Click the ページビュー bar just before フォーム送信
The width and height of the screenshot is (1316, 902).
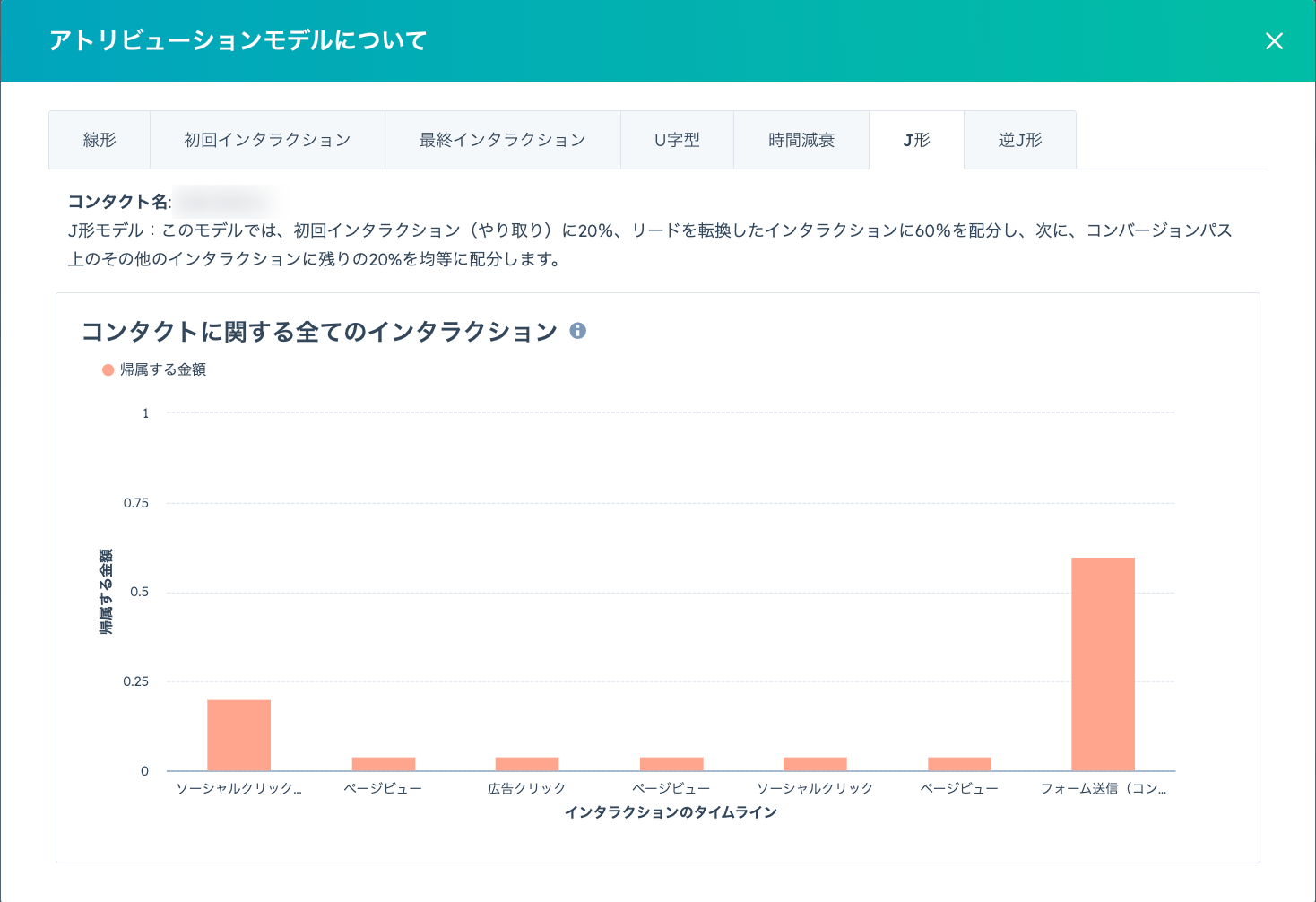coord(959,764)
